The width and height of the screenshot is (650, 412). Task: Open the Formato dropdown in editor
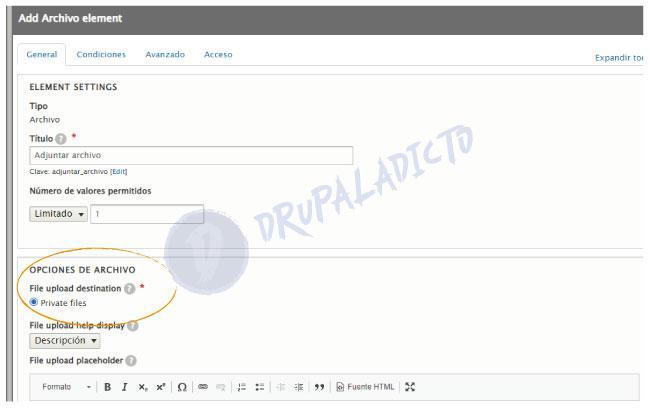66,387
